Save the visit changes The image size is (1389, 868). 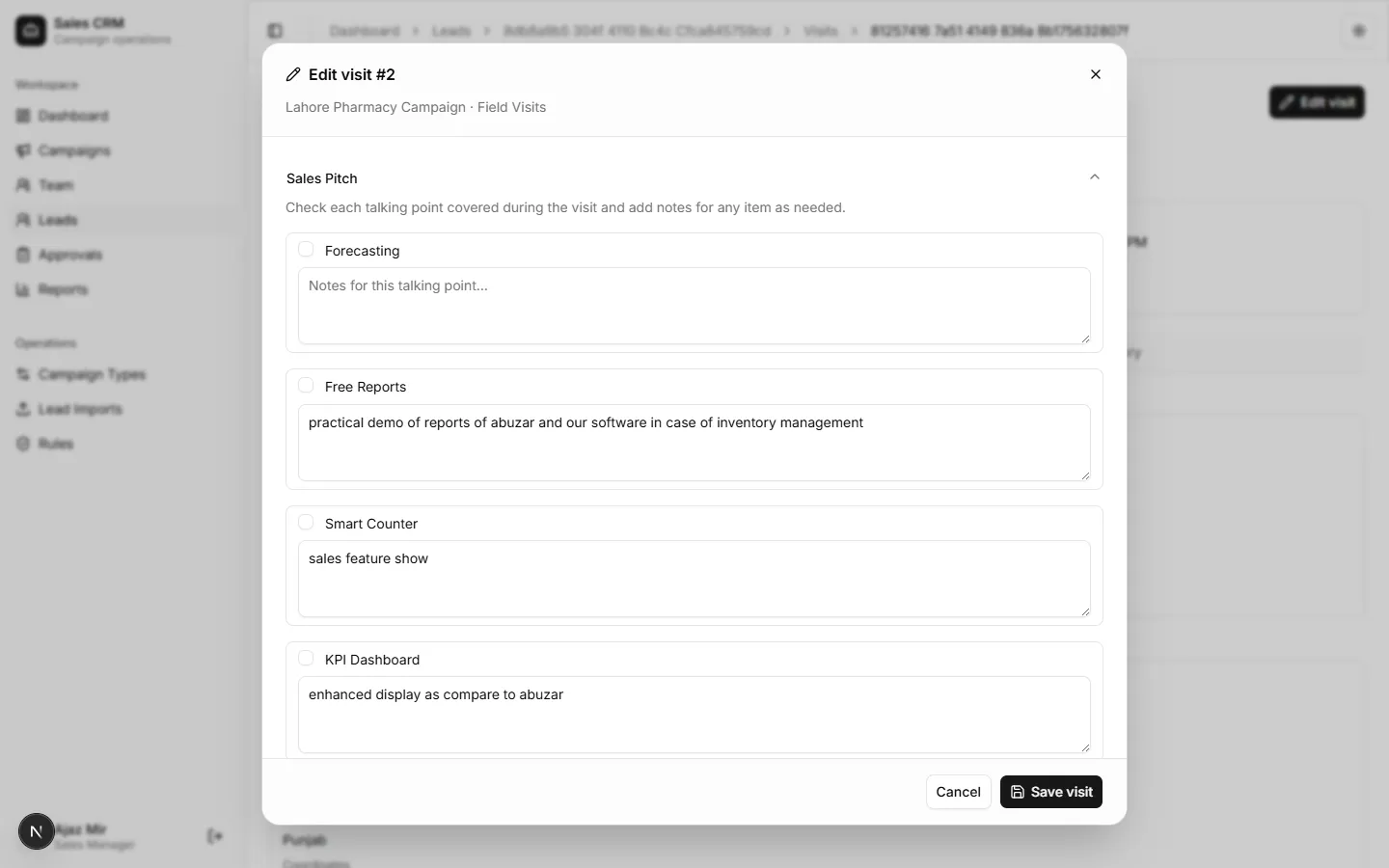tap(1051, 792)
